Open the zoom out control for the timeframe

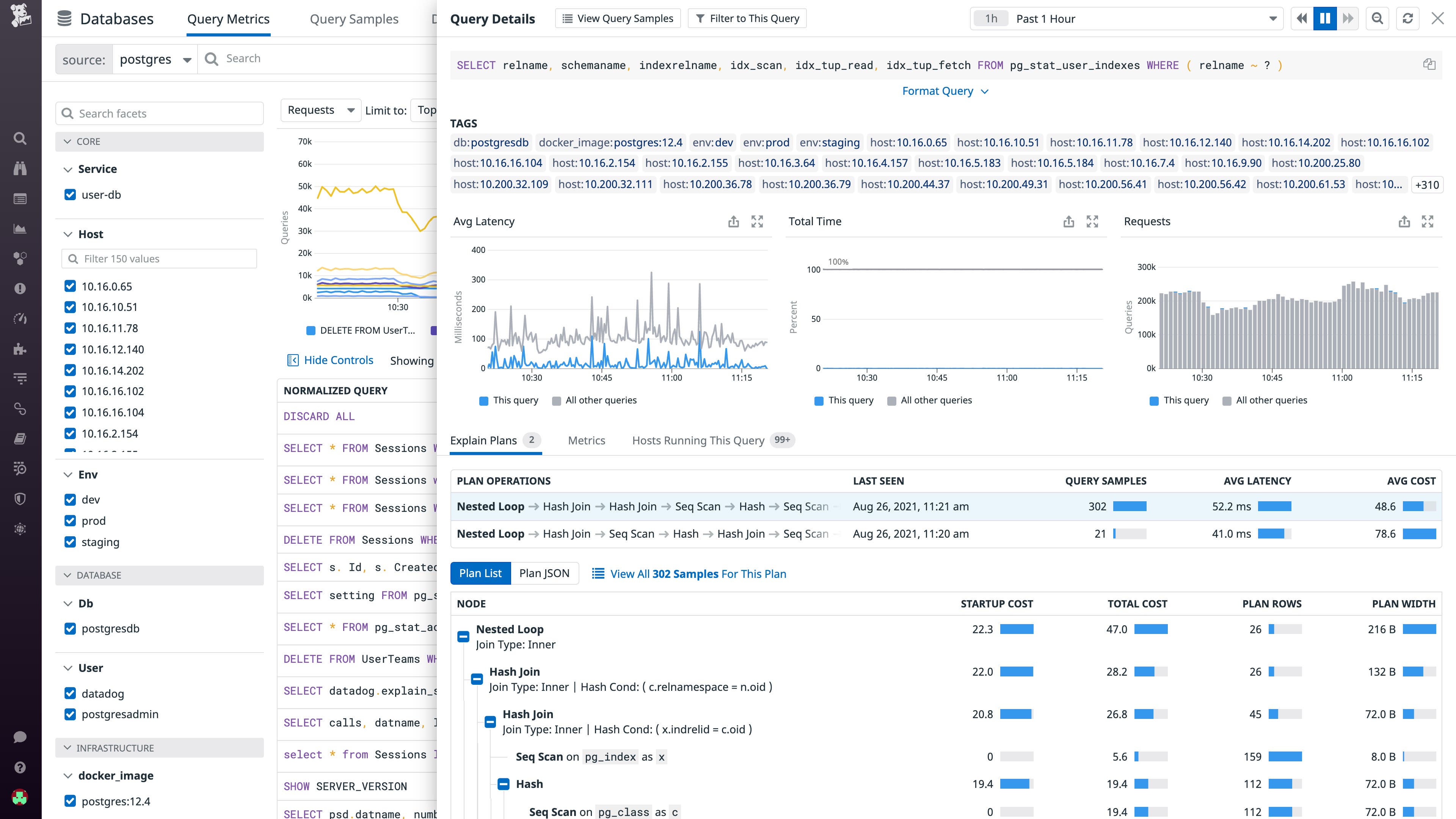click(x=1378, y=18)
